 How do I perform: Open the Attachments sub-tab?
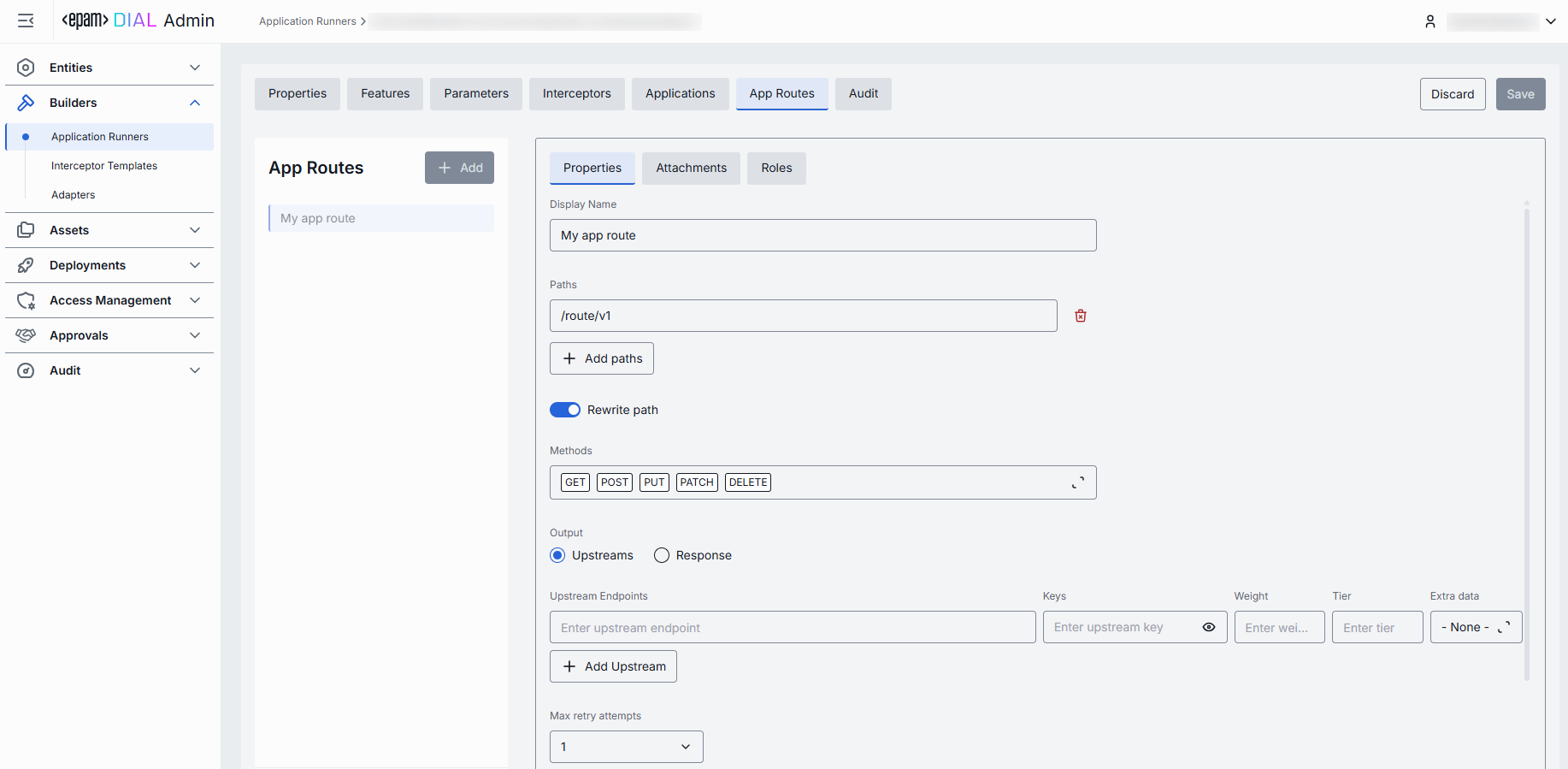(x=691, y=169)
